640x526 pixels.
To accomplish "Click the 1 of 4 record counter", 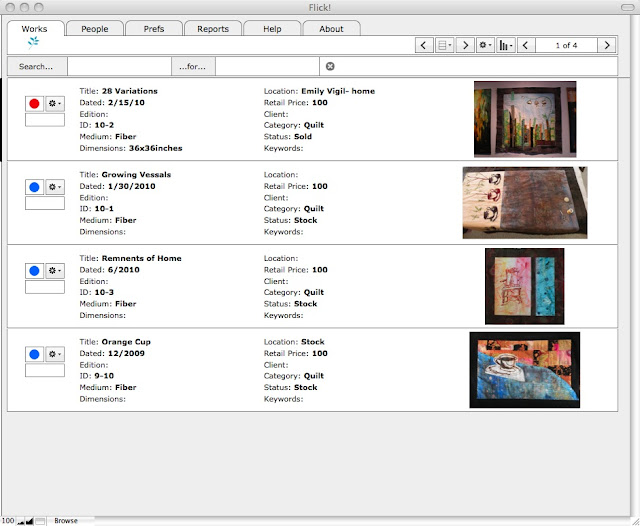I will click(x=567, y=45).
